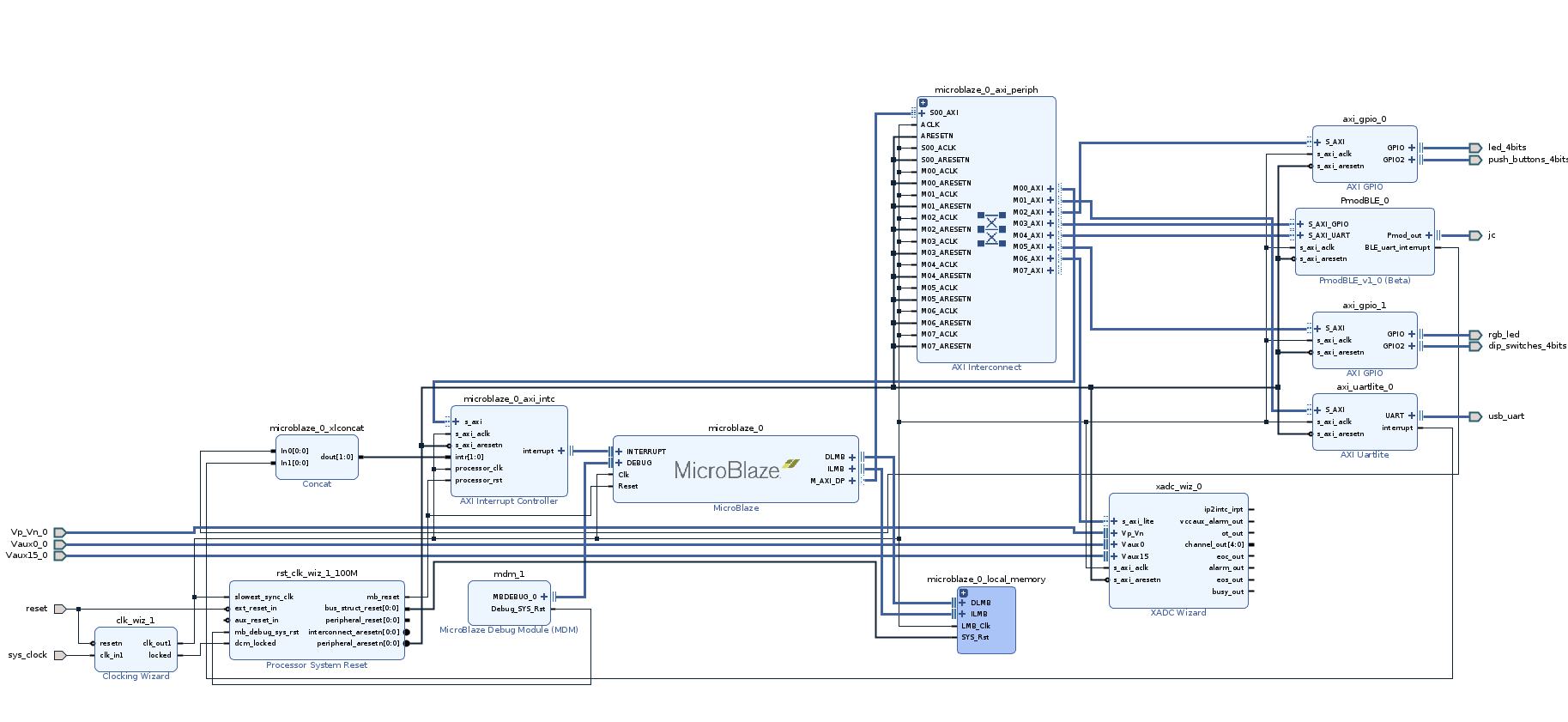The width and height of the screenshot is (1568, 722).
Task: Select the rst_clk_wiz_1_100M block title
Action: (x=317, y=573)
